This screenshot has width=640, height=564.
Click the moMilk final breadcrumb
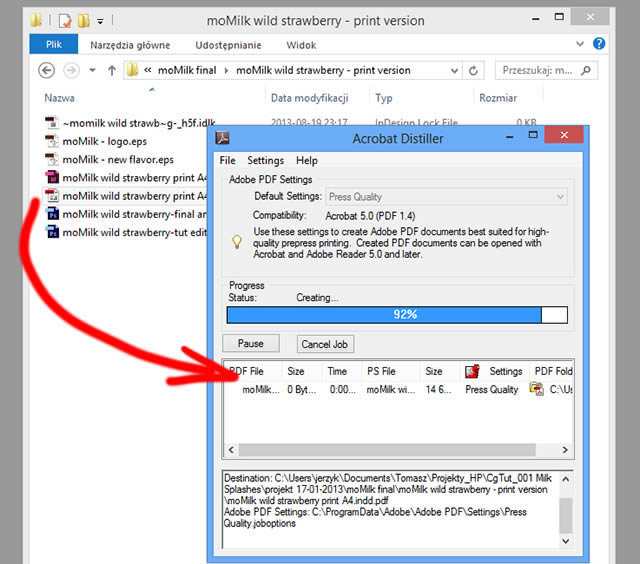click(187, 70)
